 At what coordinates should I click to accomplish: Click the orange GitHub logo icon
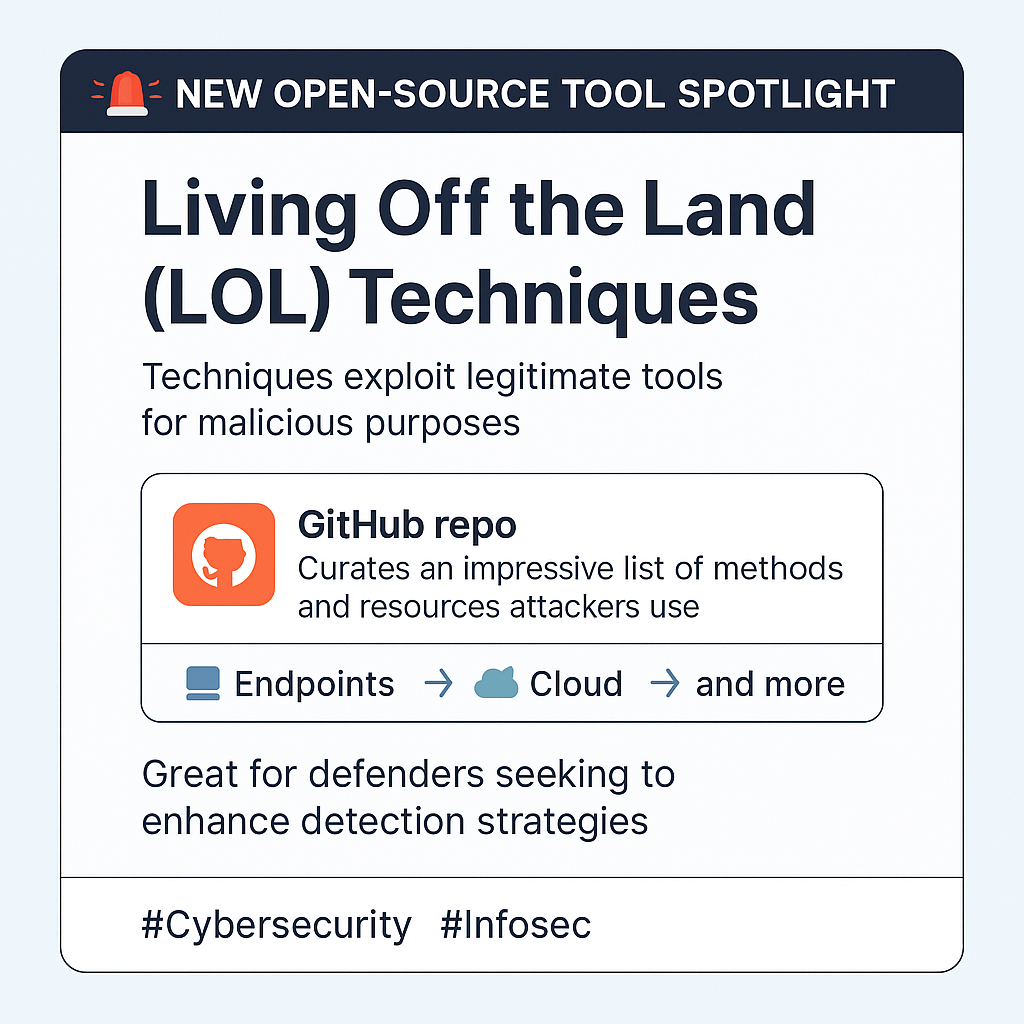tap(223, 554)
